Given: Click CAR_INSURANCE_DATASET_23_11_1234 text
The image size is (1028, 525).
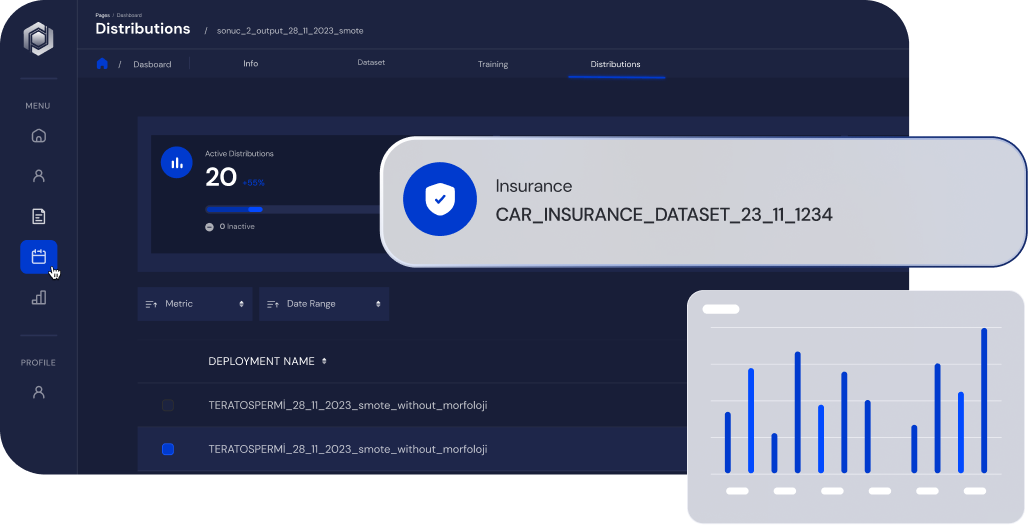Looking at the screenshot, I should 664,215.
